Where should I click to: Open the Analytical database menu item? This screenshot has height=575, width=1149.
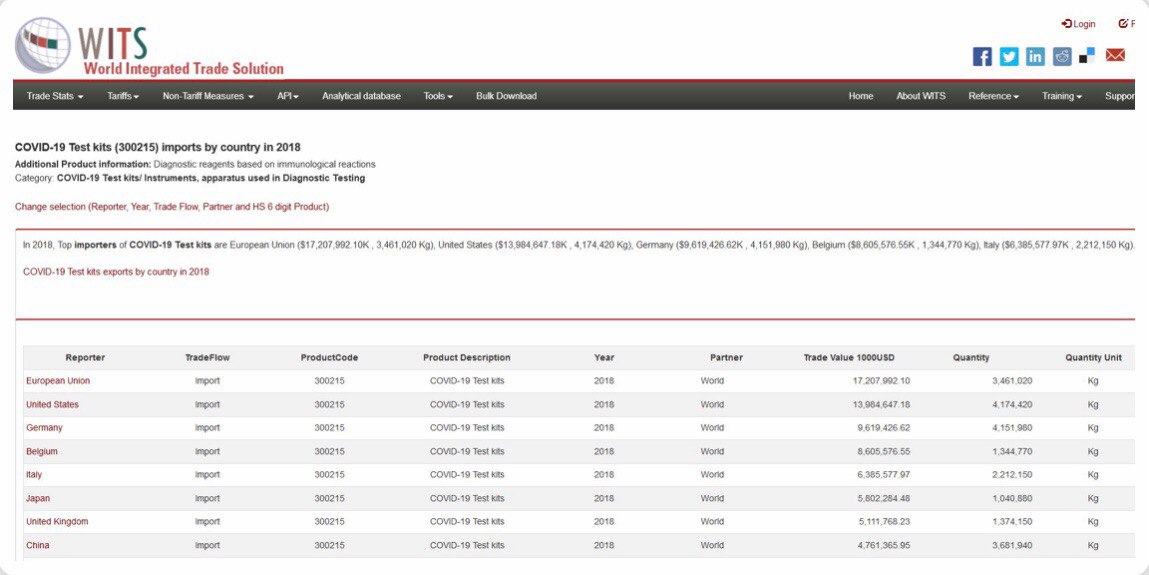pos(361,96)
